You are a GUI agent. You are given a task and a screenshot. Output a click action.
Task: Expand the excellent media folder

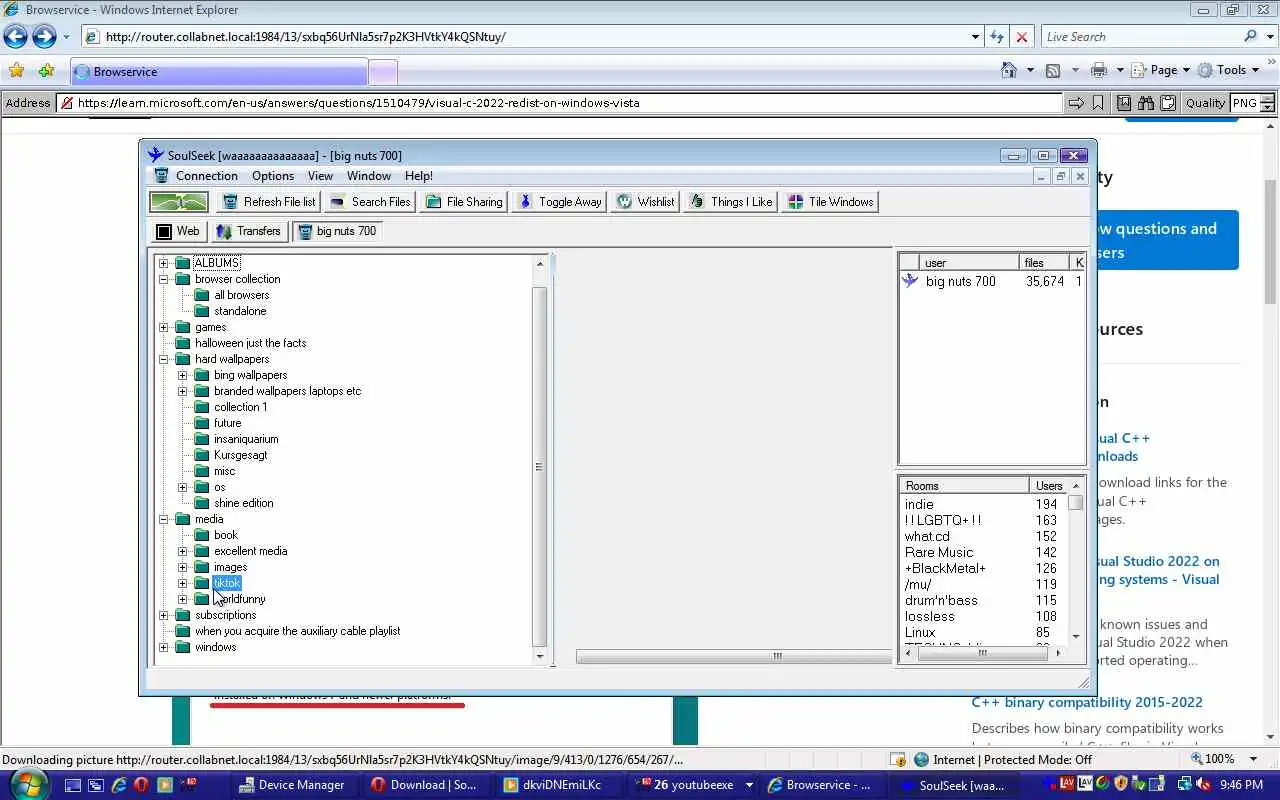click(x=183, y=551)
